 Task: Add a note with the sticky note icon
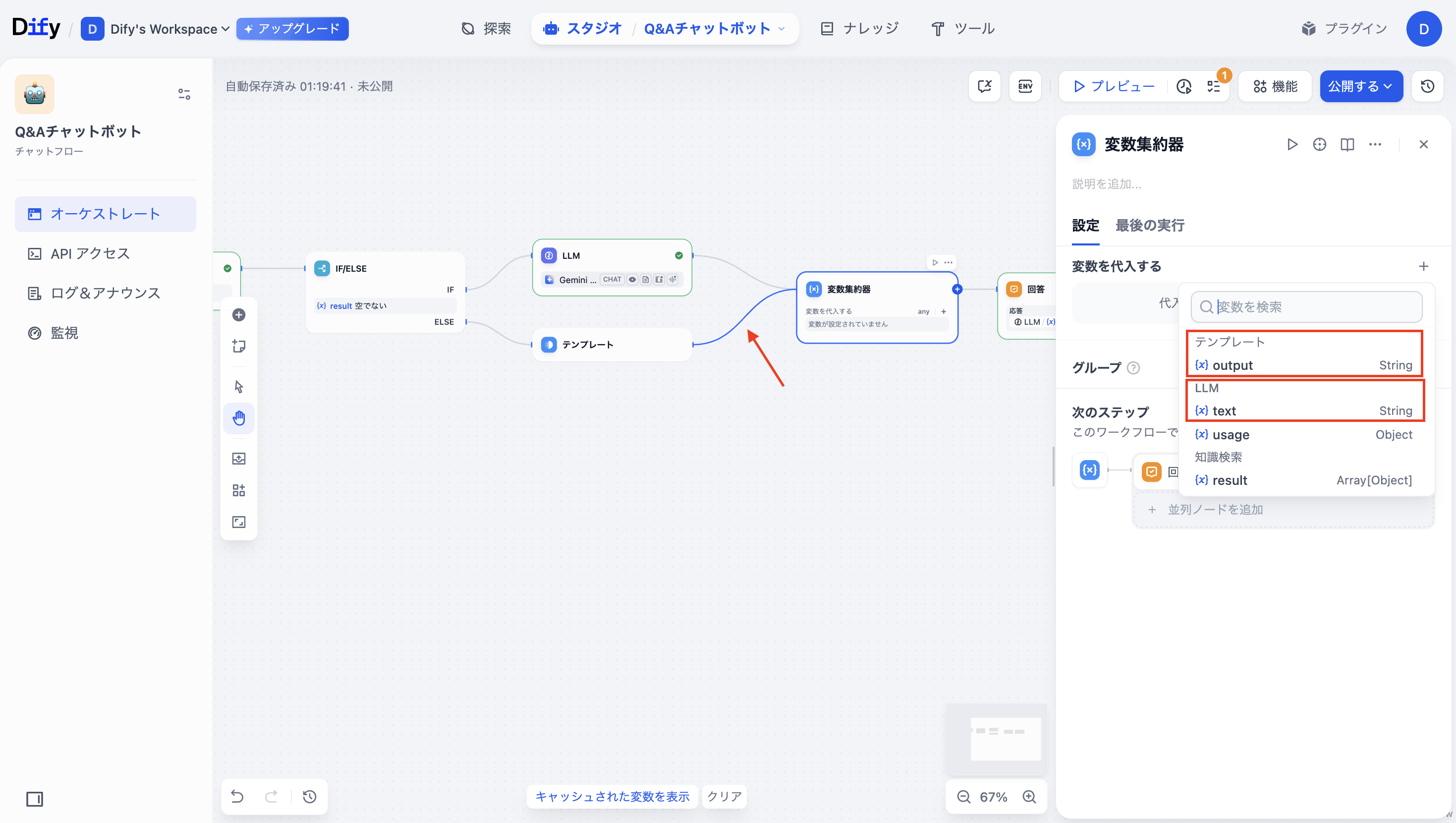(x=238, y=346)
